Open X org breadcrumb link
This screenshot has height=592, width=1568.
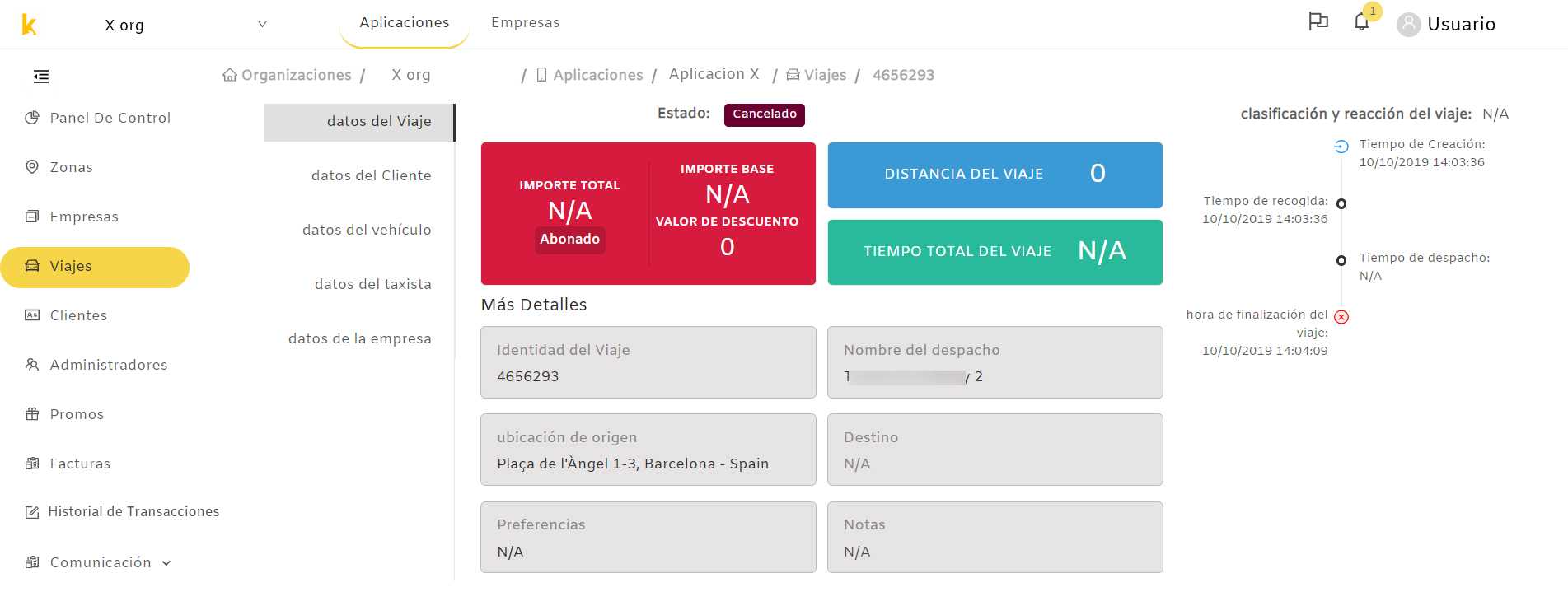tap(410, 74)
